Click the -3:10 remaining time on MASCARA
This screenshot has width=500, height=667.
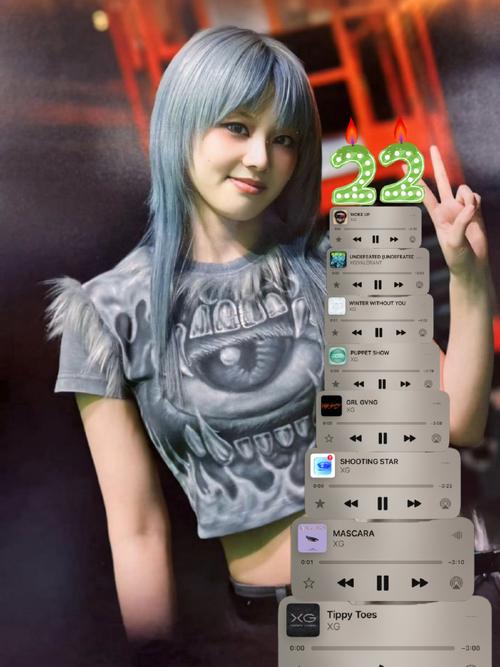pyautogui.click(x=456, y=562)
